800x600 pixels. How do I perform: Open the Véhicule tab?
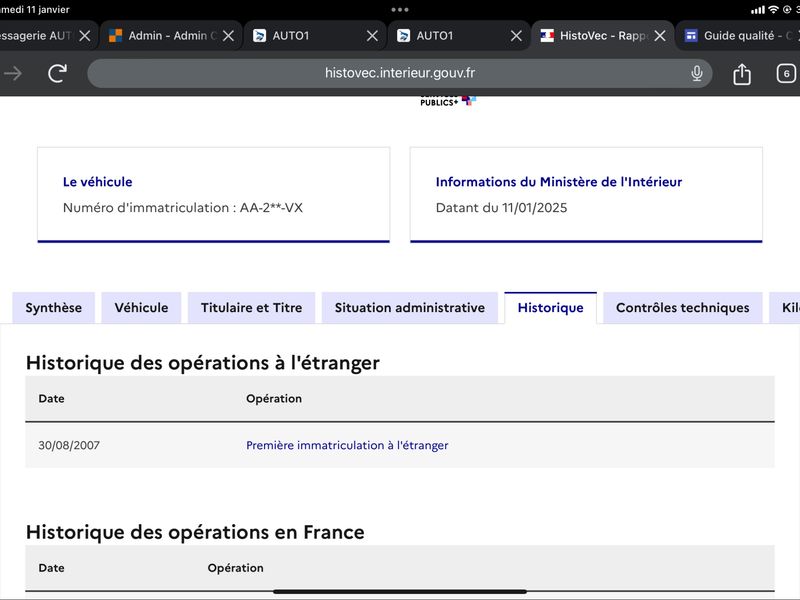pyautogui.click(x=141, y=308)
